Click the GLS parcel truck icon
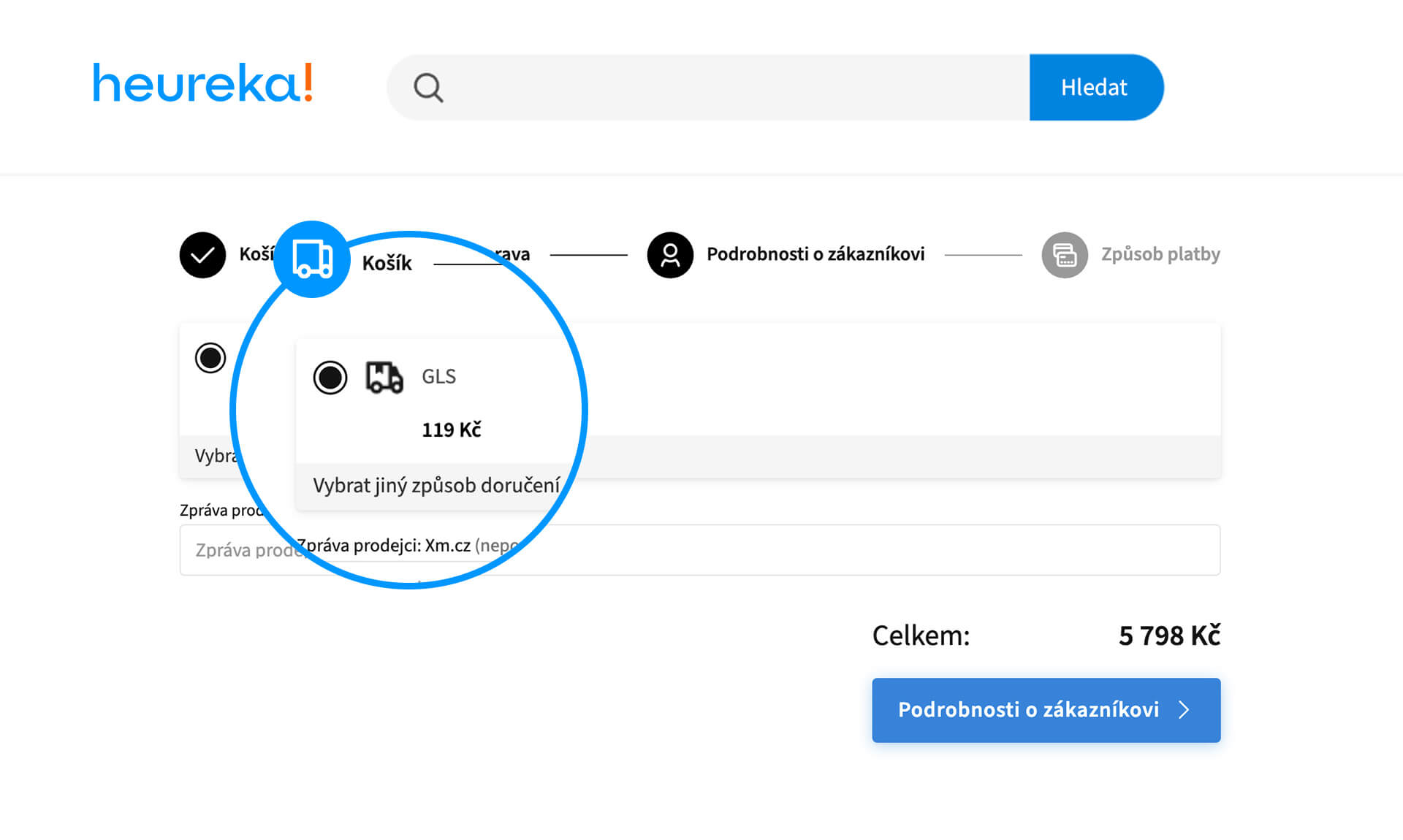Viewport: 1403px width, 840px height. click(384, 378)
